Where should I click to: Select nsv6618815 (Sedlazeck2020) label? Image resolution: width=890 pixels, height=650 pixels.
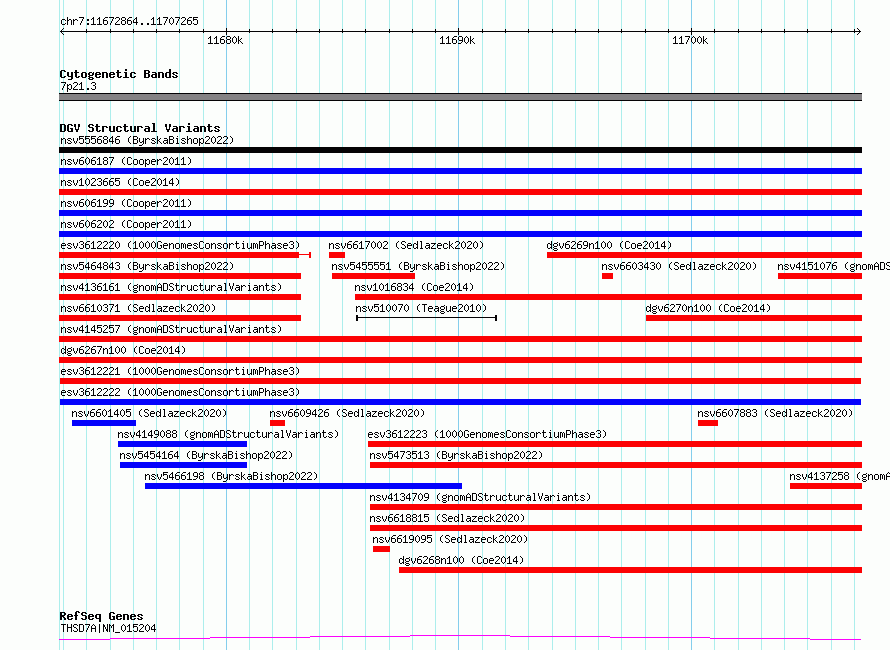click(x=447, y=518)
